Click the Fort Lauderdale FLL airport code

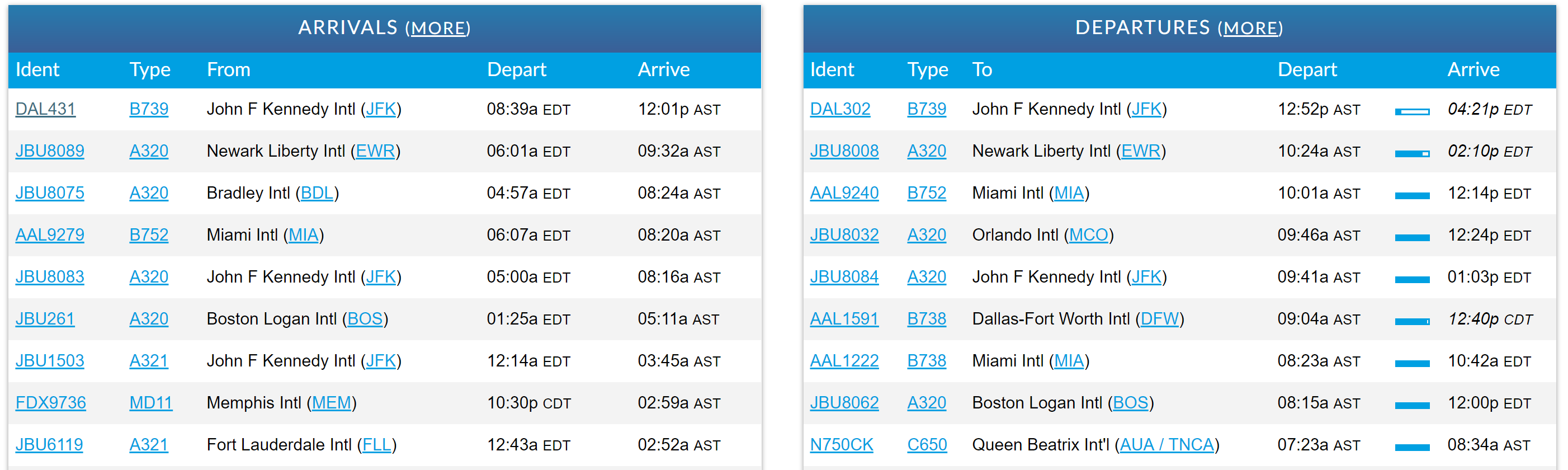(x=376, y=444)
